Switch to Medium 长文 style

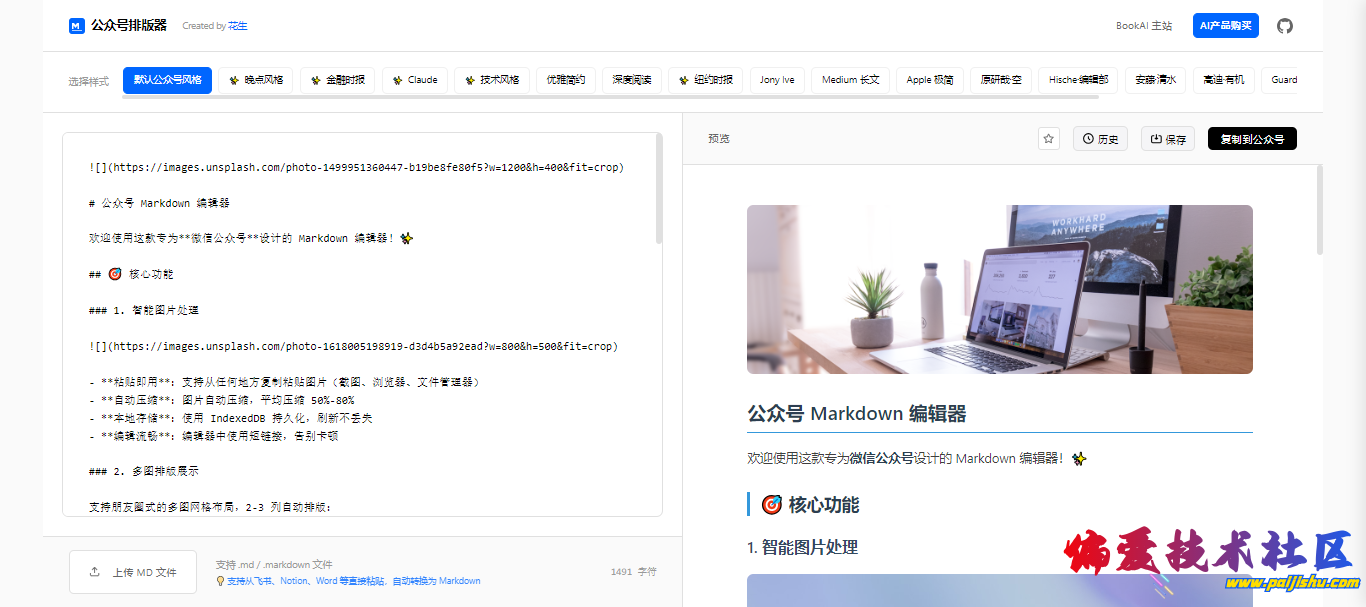point(849,80)
